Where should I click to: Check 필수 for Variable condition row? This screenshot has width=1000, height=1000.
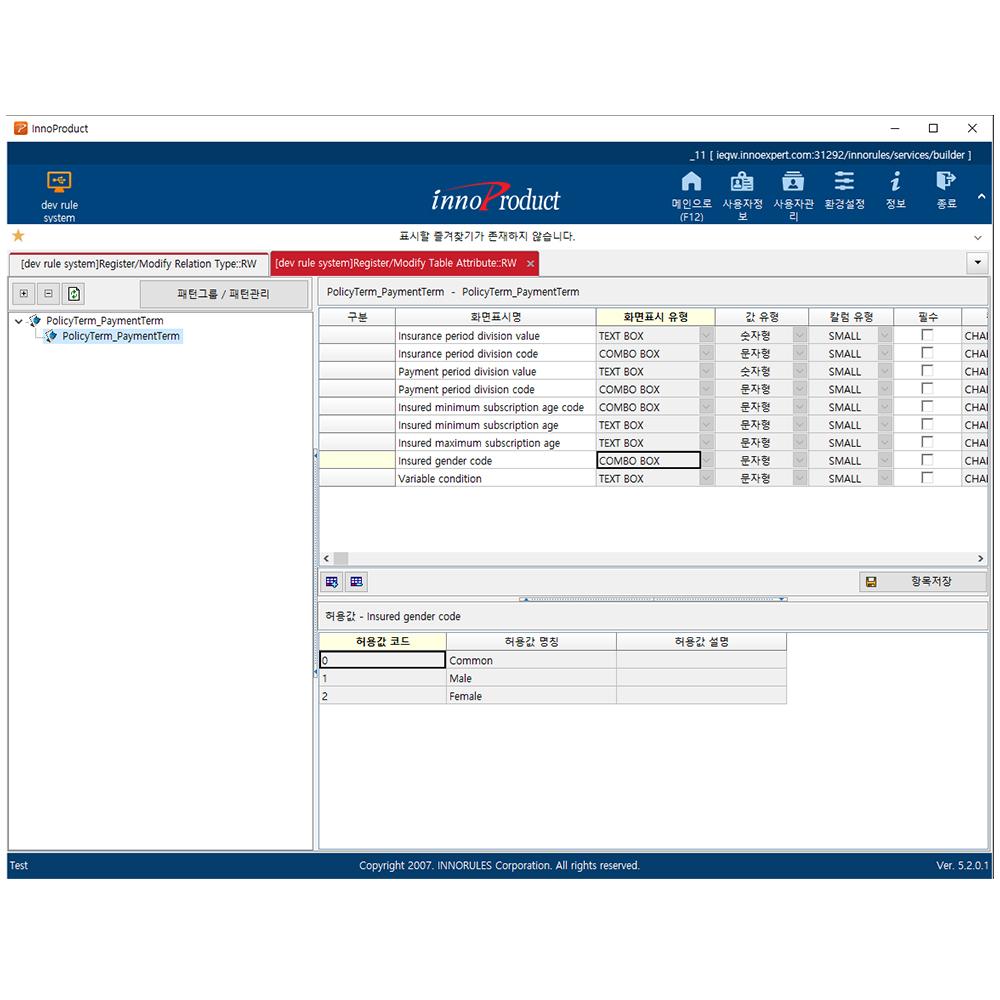(x=926, y=478)
